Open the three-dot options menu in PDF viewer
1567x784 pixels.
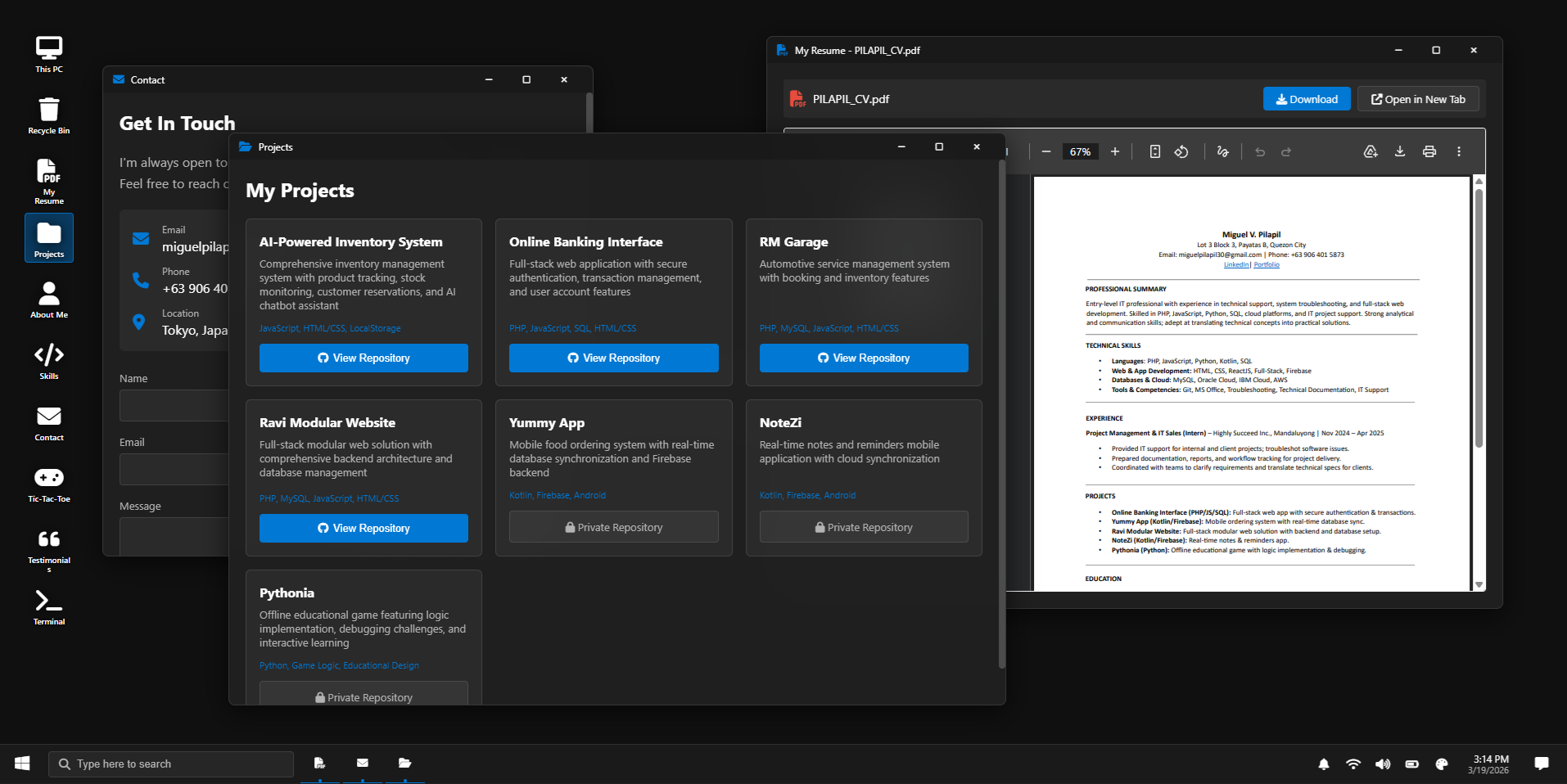(1459, 151)
